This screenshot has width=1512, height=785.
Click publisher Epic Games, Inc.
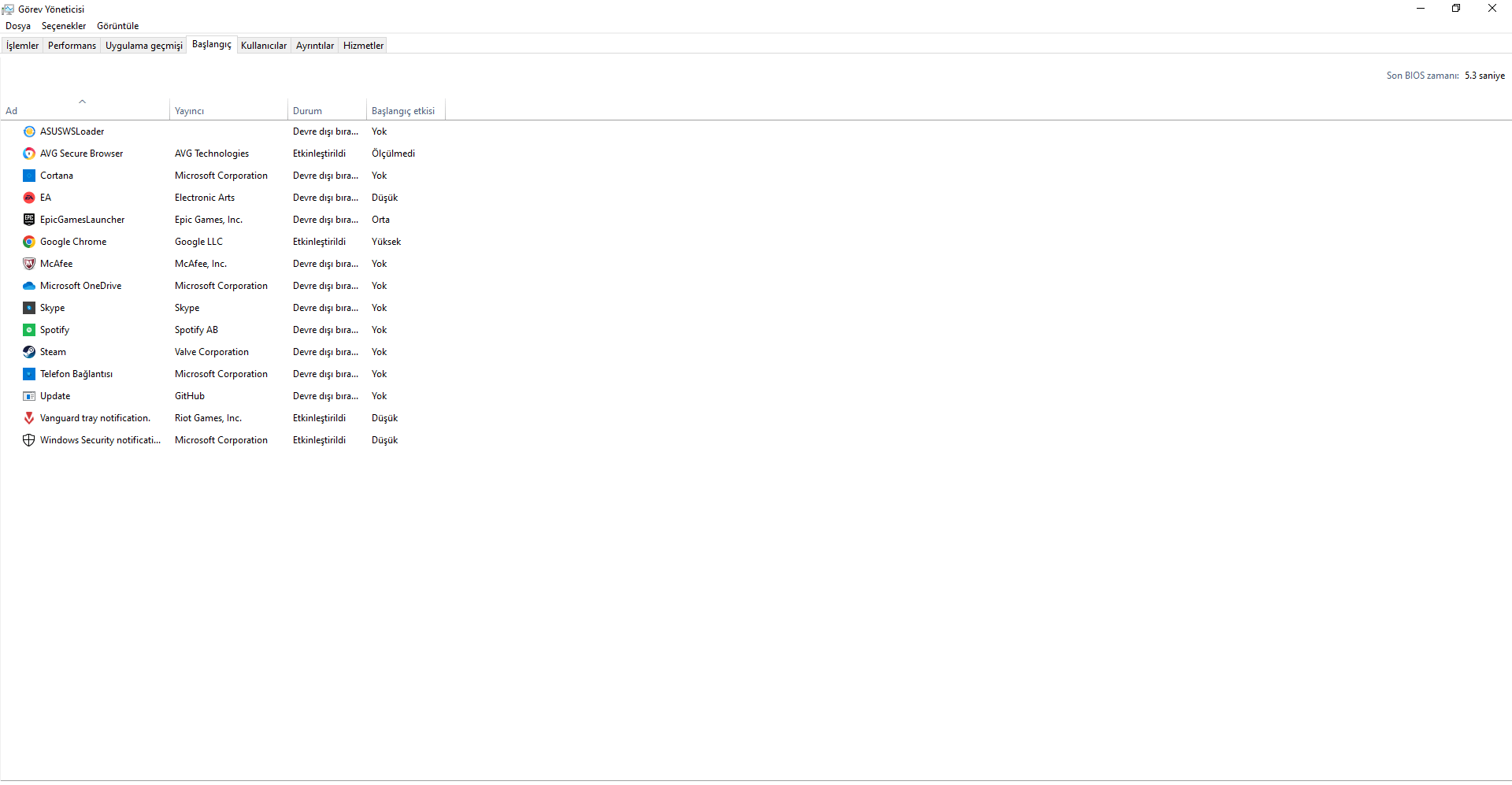click(209, 220)
